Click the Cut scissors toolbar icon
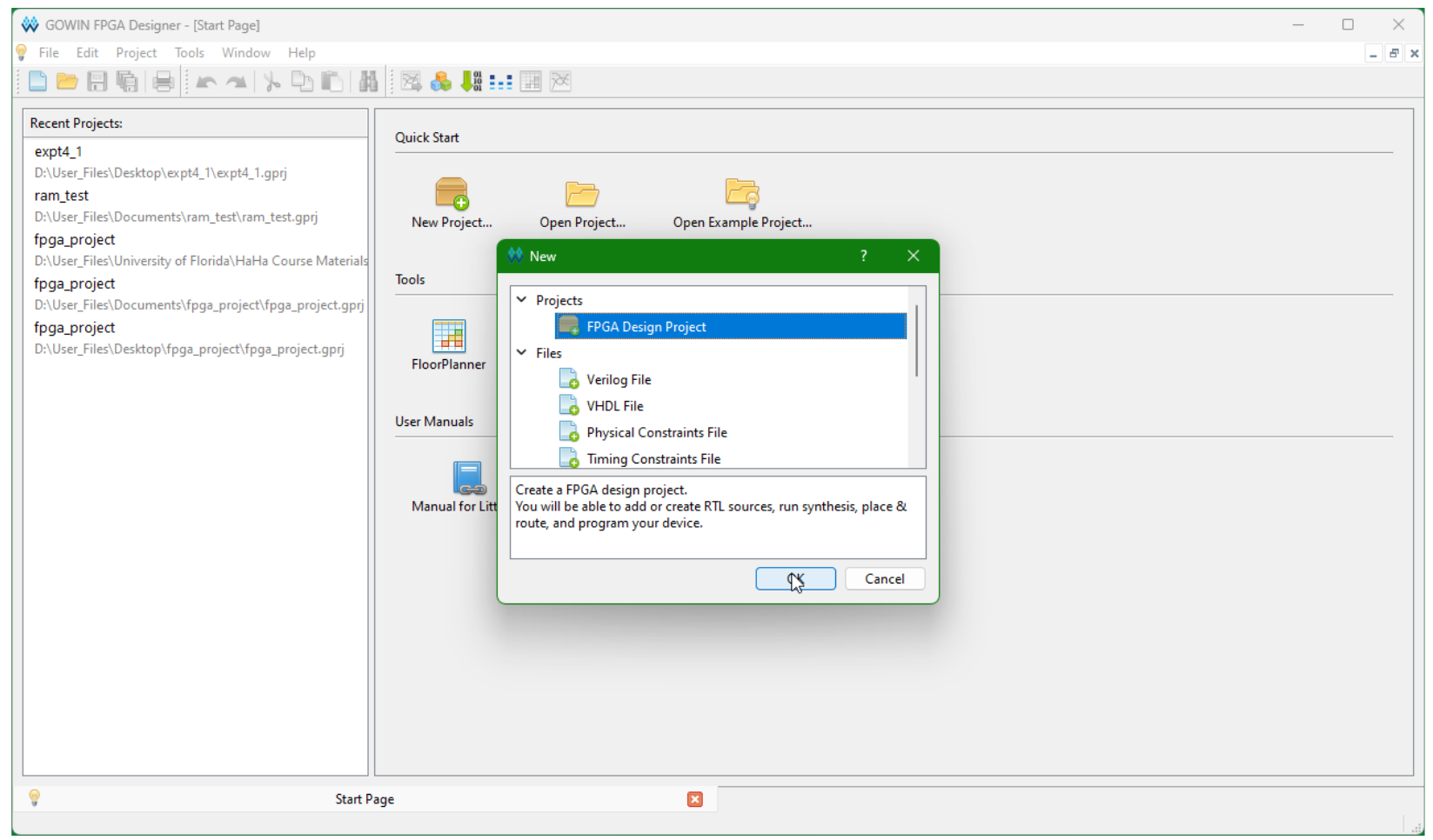 (272, 82)
